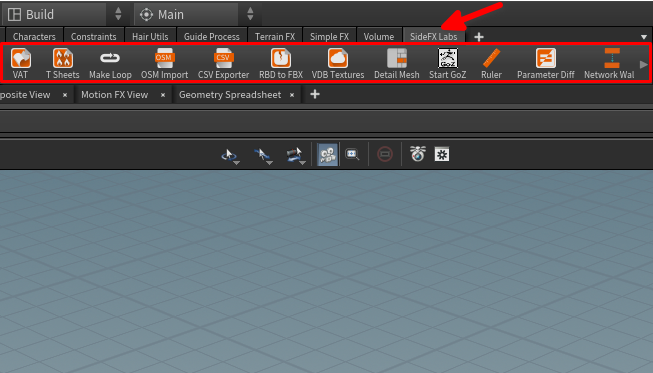This screenshot has height=373, width=653.
Task: Add a new shelf tab with plus
Action: tap(479, 37)
